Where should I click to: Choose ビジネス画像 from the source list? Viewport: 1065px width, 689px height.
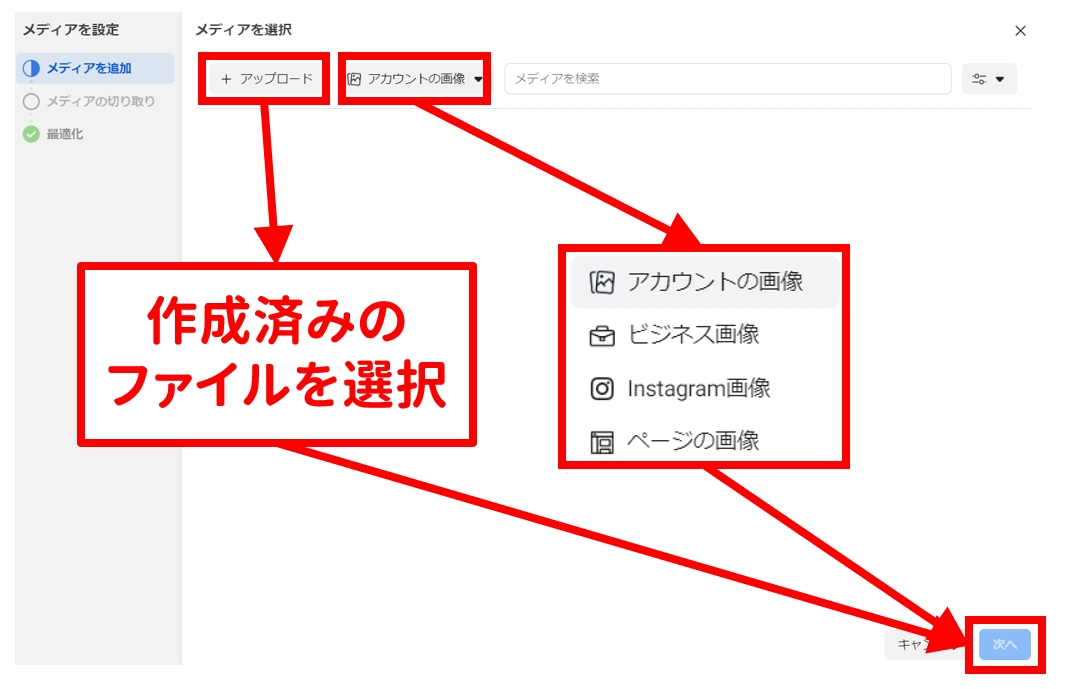point(693,335)
